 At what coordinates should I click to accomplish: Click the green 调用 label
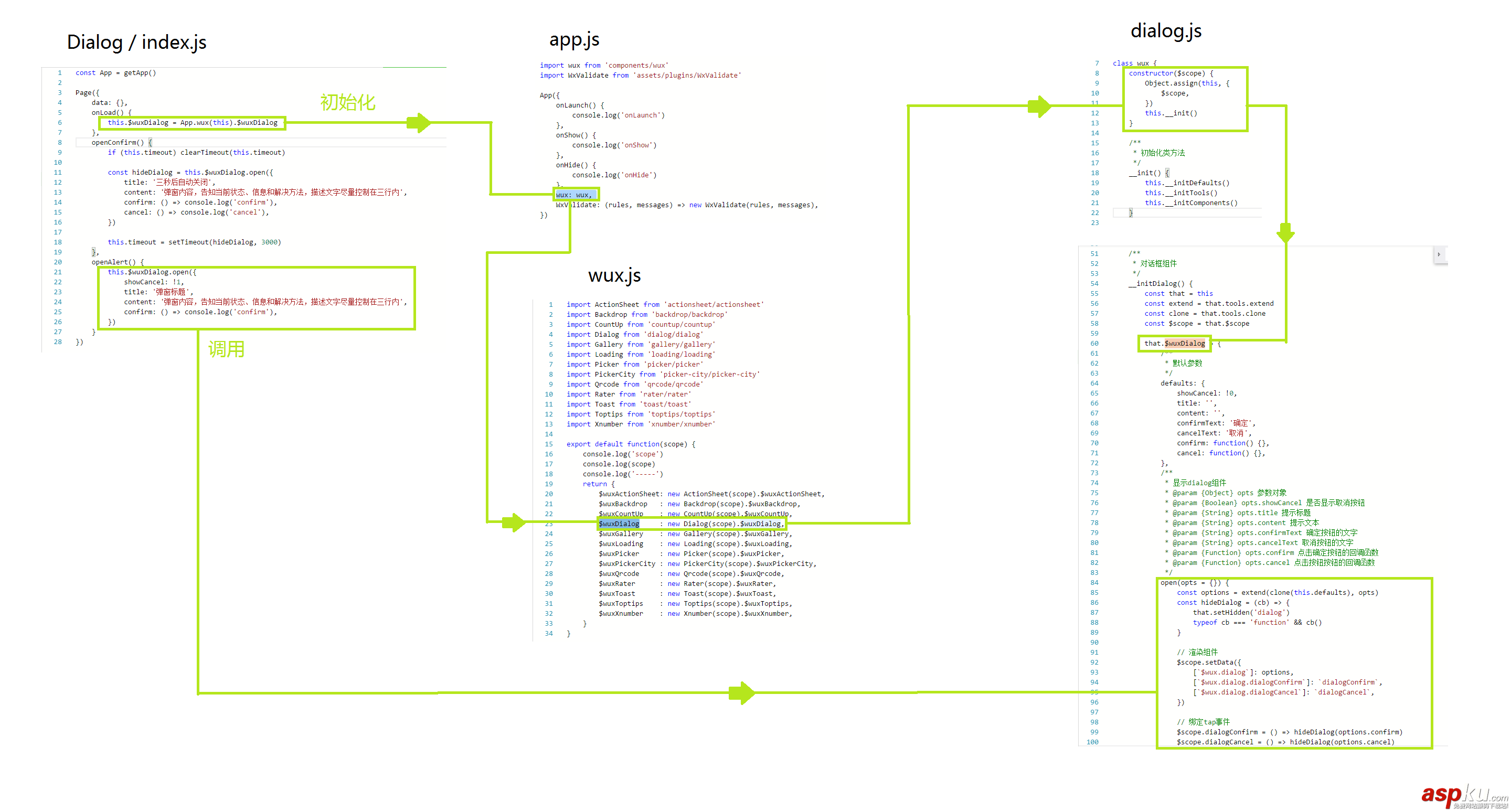226,349
